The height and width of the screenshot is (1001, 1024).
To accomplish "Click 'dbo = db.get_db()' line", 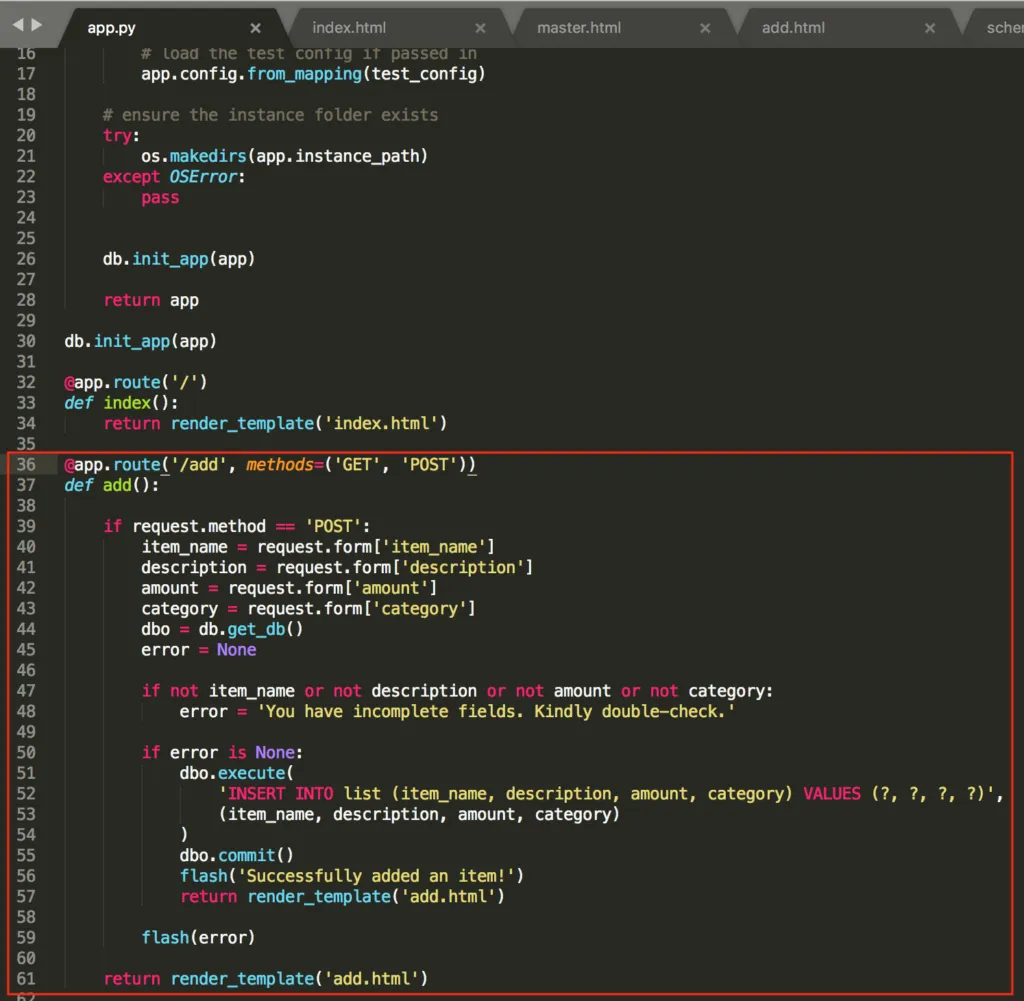I will 222,629.
